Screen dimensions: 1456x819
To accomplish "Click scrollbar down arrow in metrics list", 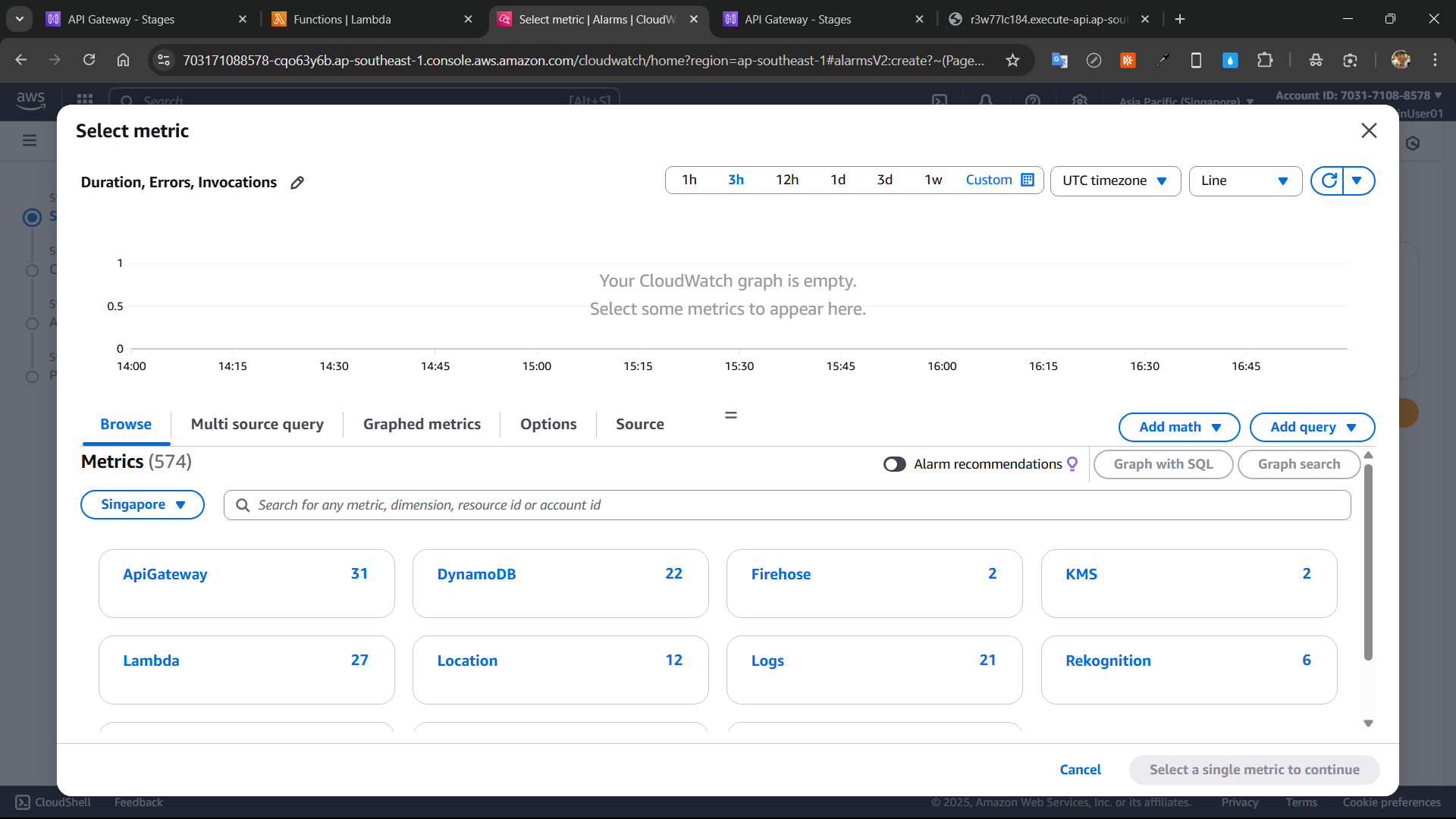I will click(1368, 723).
